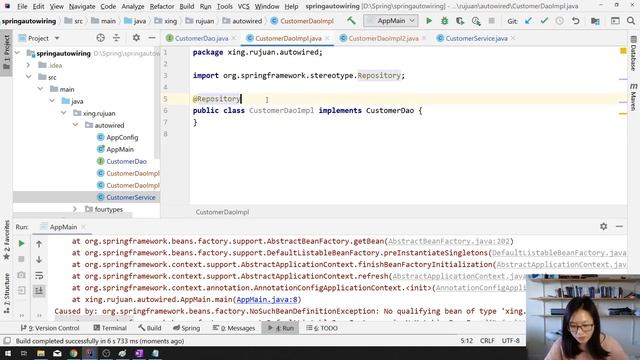Open Project view selector dropdown
Screen dimensions: 640x360
40,38
